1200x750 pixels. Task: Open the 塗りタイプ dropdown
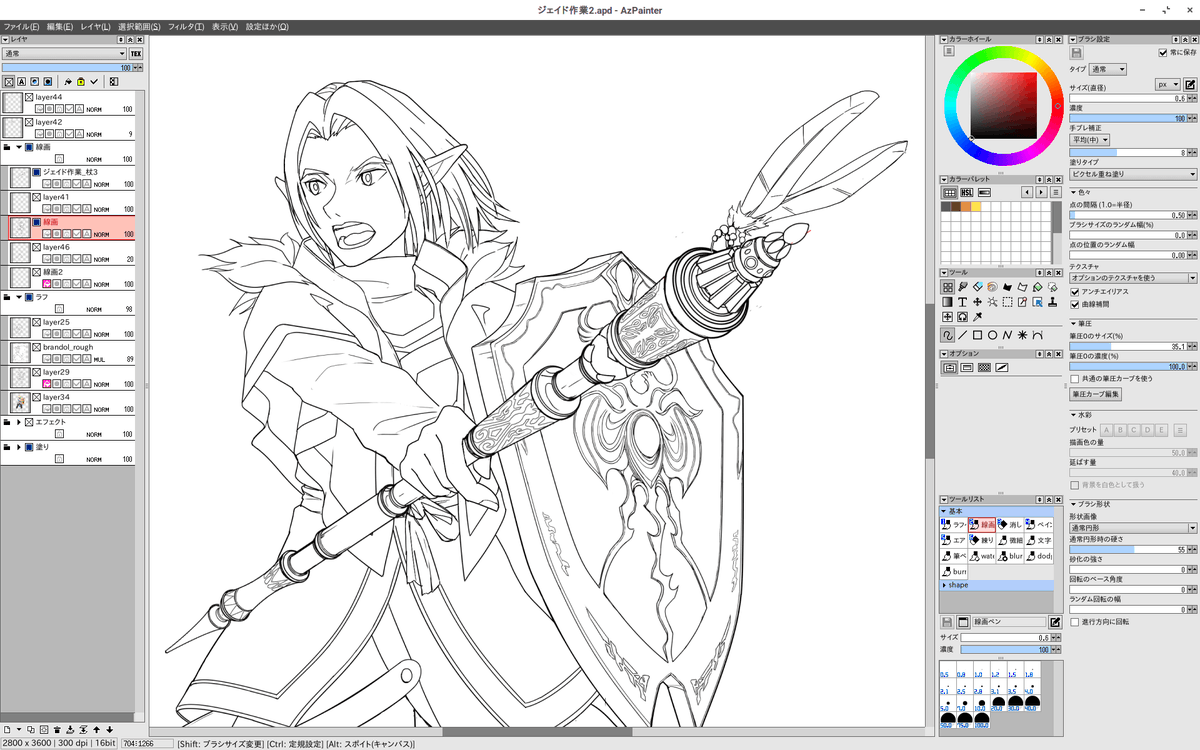click(1134, 174)
